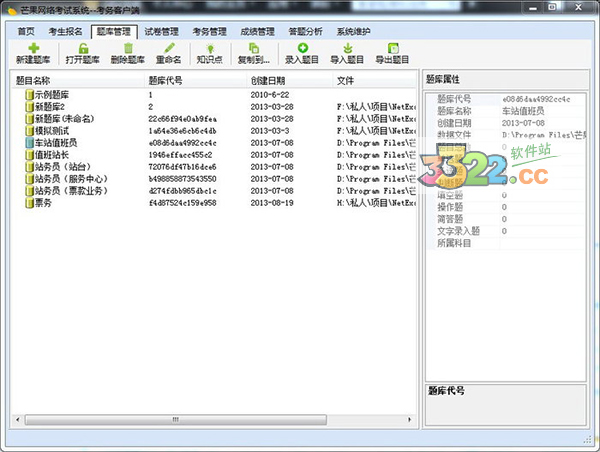Open 知识点 lightbulb tool
The height and width of the screenshot is (452, 600).
click(210, 48)
